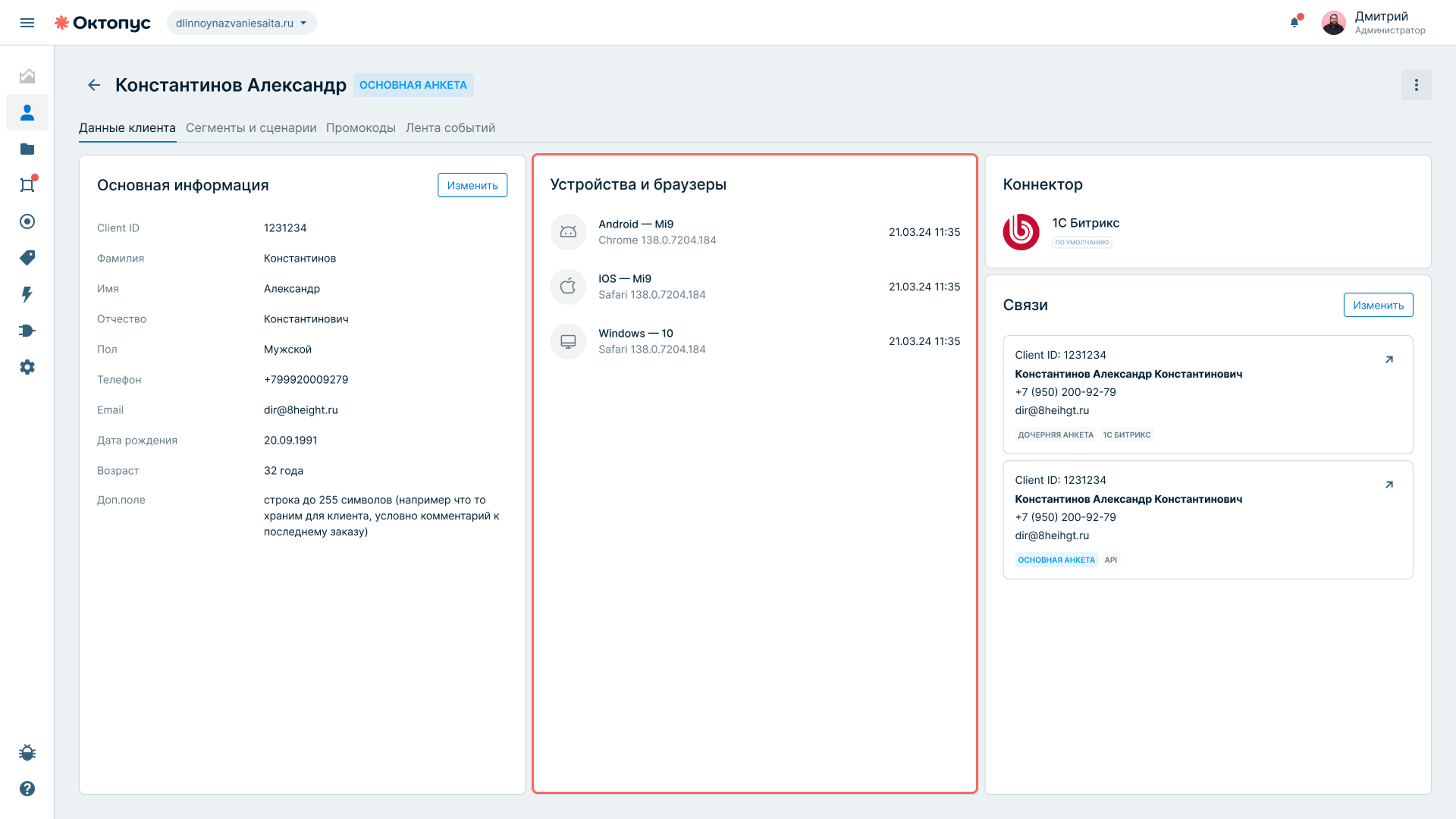Click phone number +799920009279
Viewport: 1456px width, 819px height.
[x=306, y=380]
